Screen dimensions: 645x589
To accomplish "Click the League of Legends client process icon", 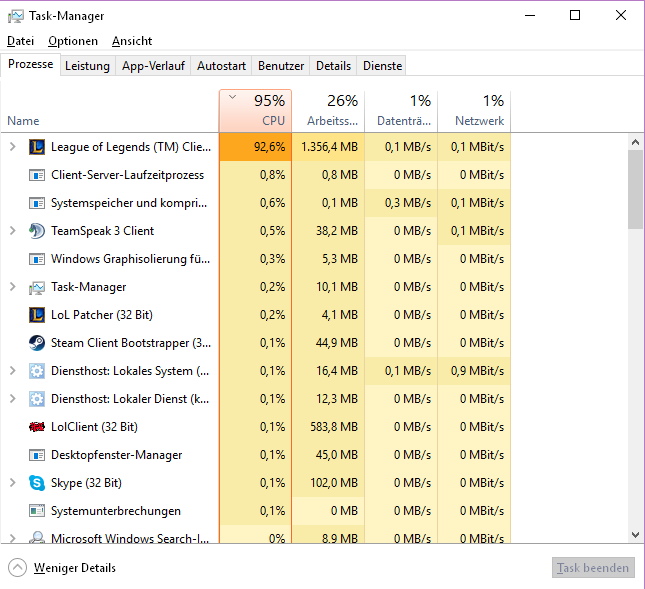I will click(x=37, y=147).
